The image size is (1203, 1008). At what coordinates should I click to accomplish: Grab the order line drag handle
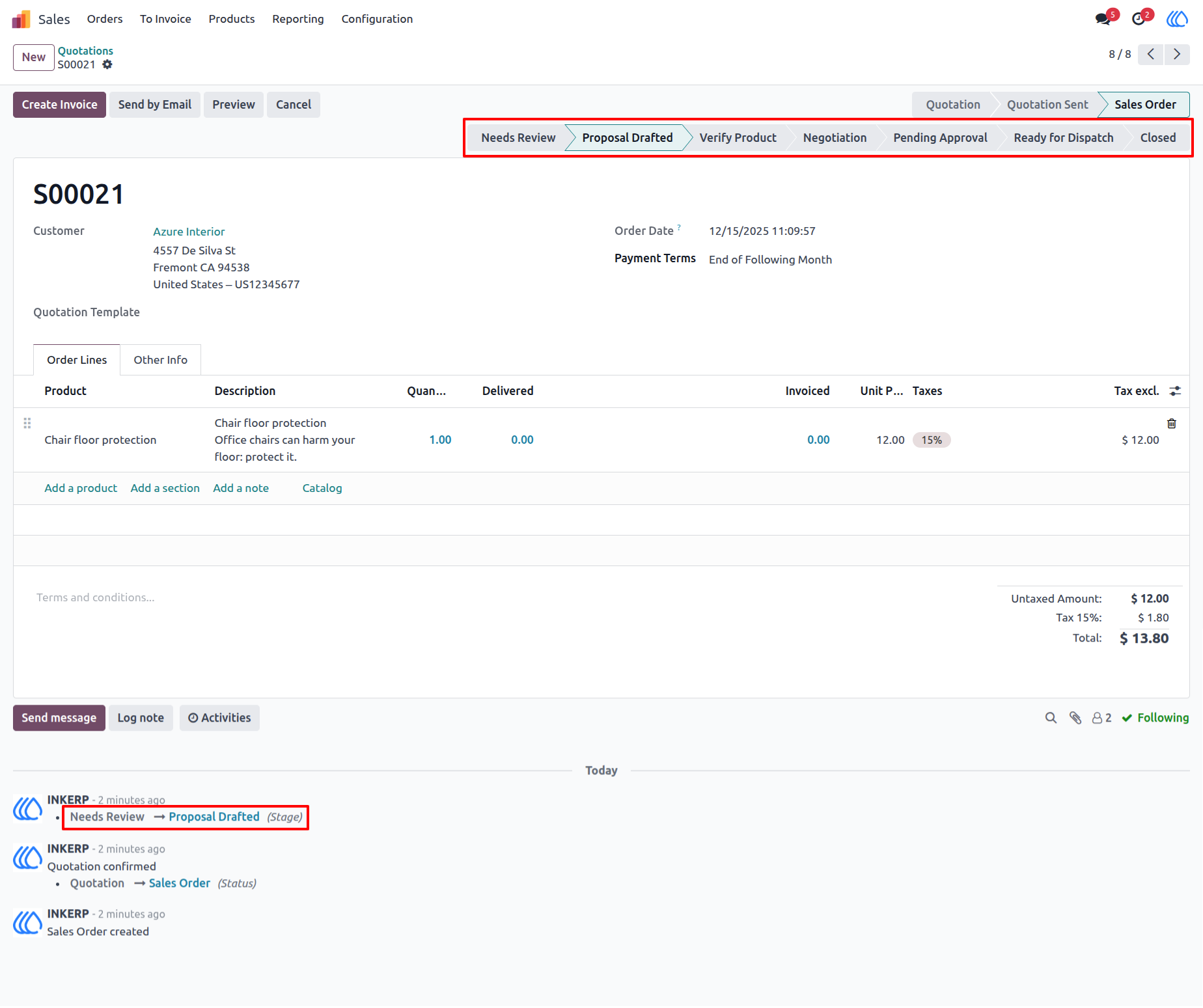coord(27,423)
